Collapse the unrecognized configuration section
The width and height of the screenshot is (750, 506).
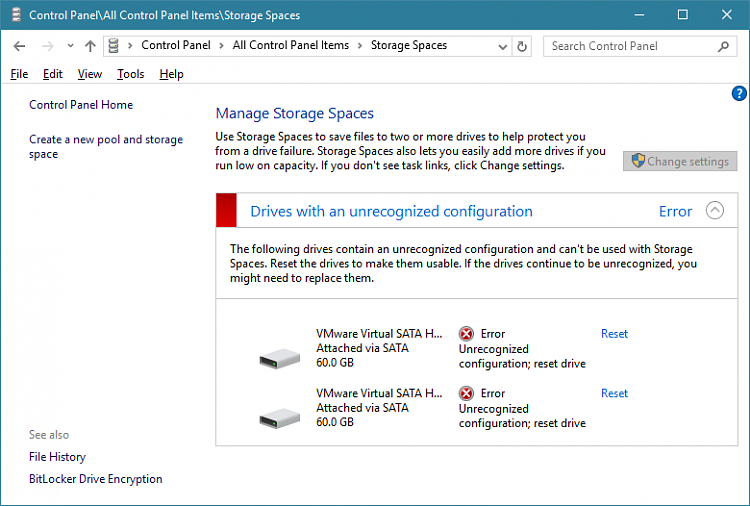[715, 210]
